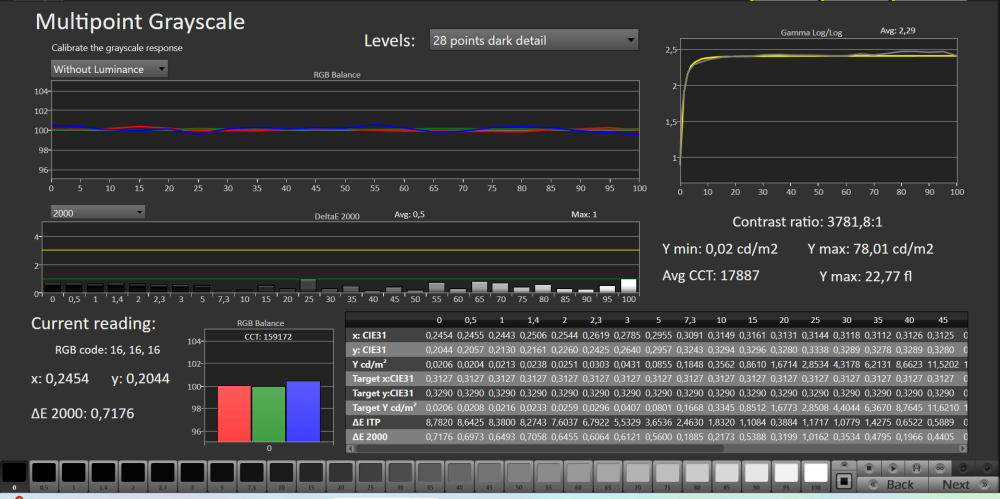The width and height of the screenshot is (1000, 499).
Task: Select the 35 grayscale patch
Action: [x=430, y=477]
